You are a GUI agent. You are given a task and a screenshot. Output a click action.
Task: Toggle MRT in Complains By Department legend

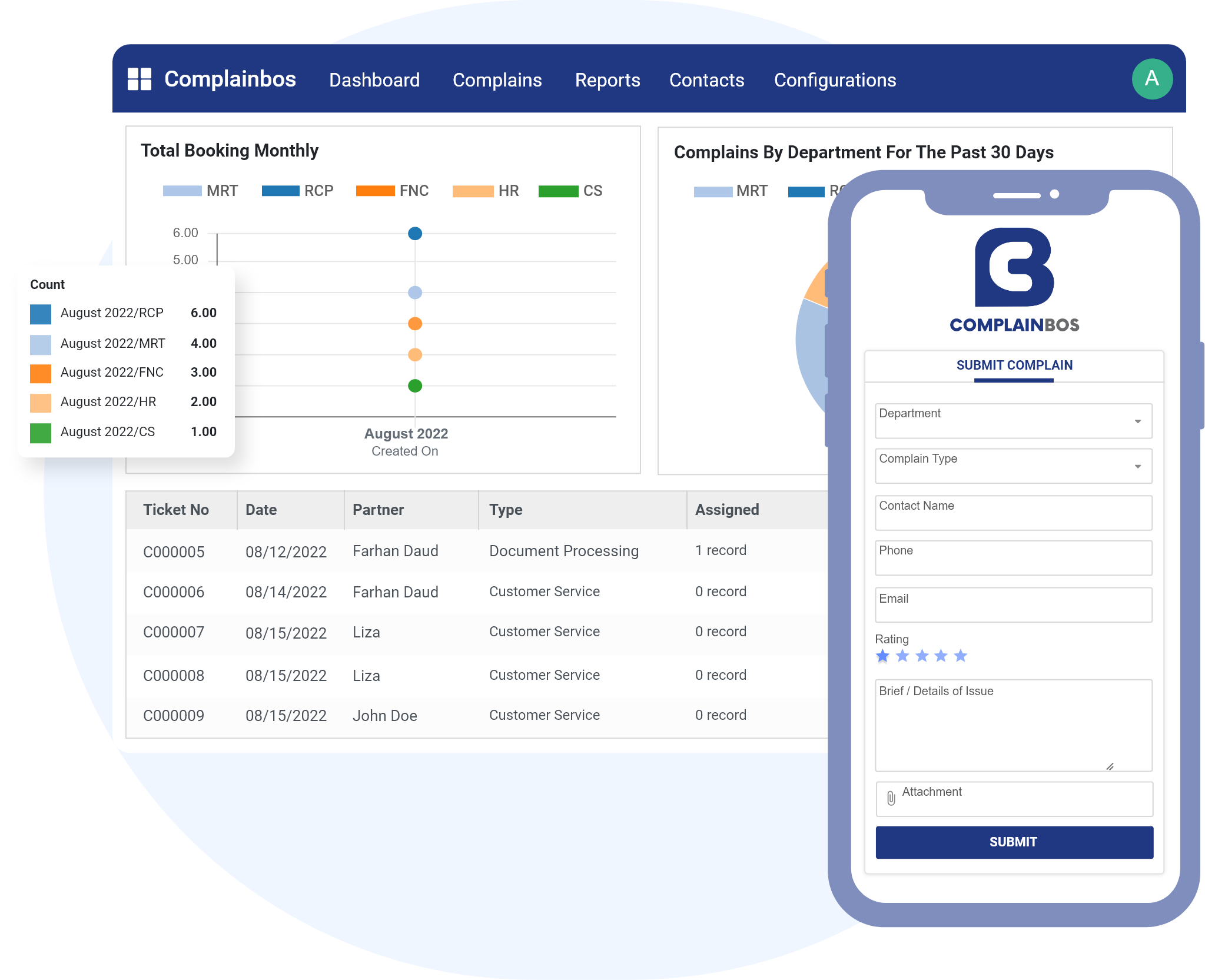coord(731,191)
